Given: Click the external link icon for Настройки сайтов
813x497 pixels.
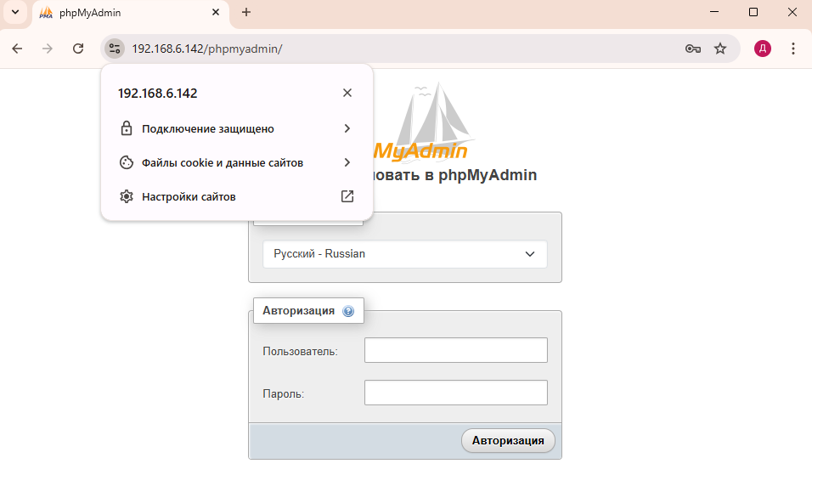Looking at the screenshot, I should 347,196.
